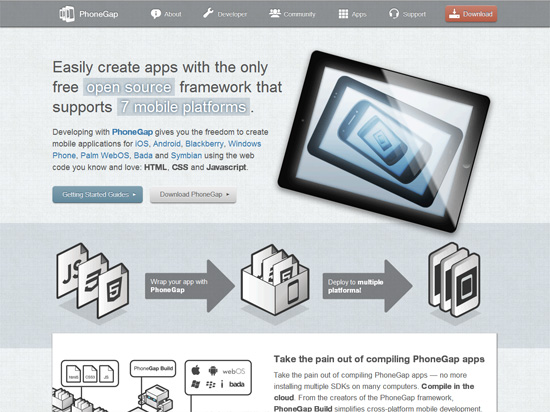Click the Getting Started Guides button
550x412 pixels.
pyautogui.click(x=98, y=195)
